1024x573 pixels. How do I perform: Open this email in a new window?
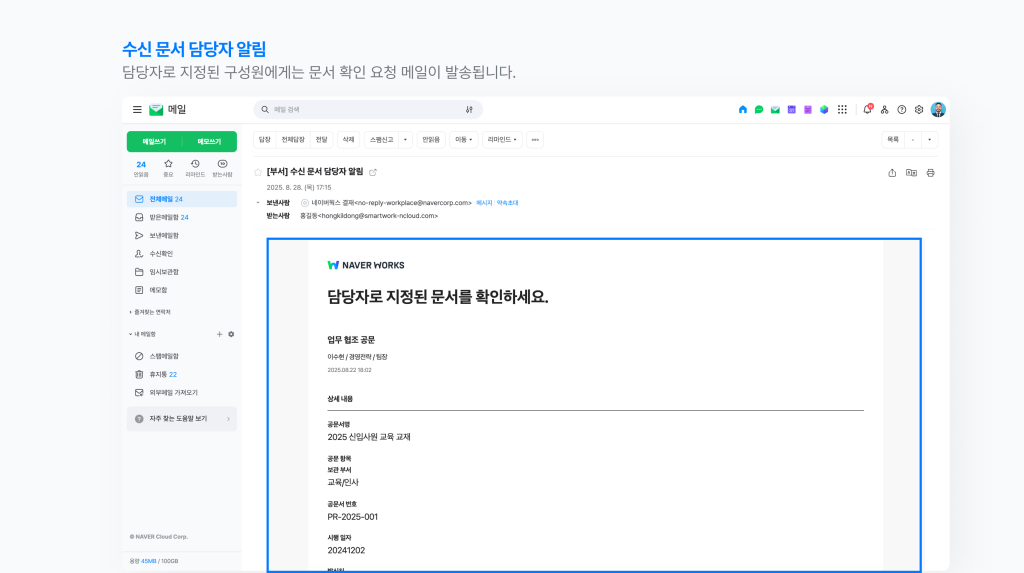point(373,172)
